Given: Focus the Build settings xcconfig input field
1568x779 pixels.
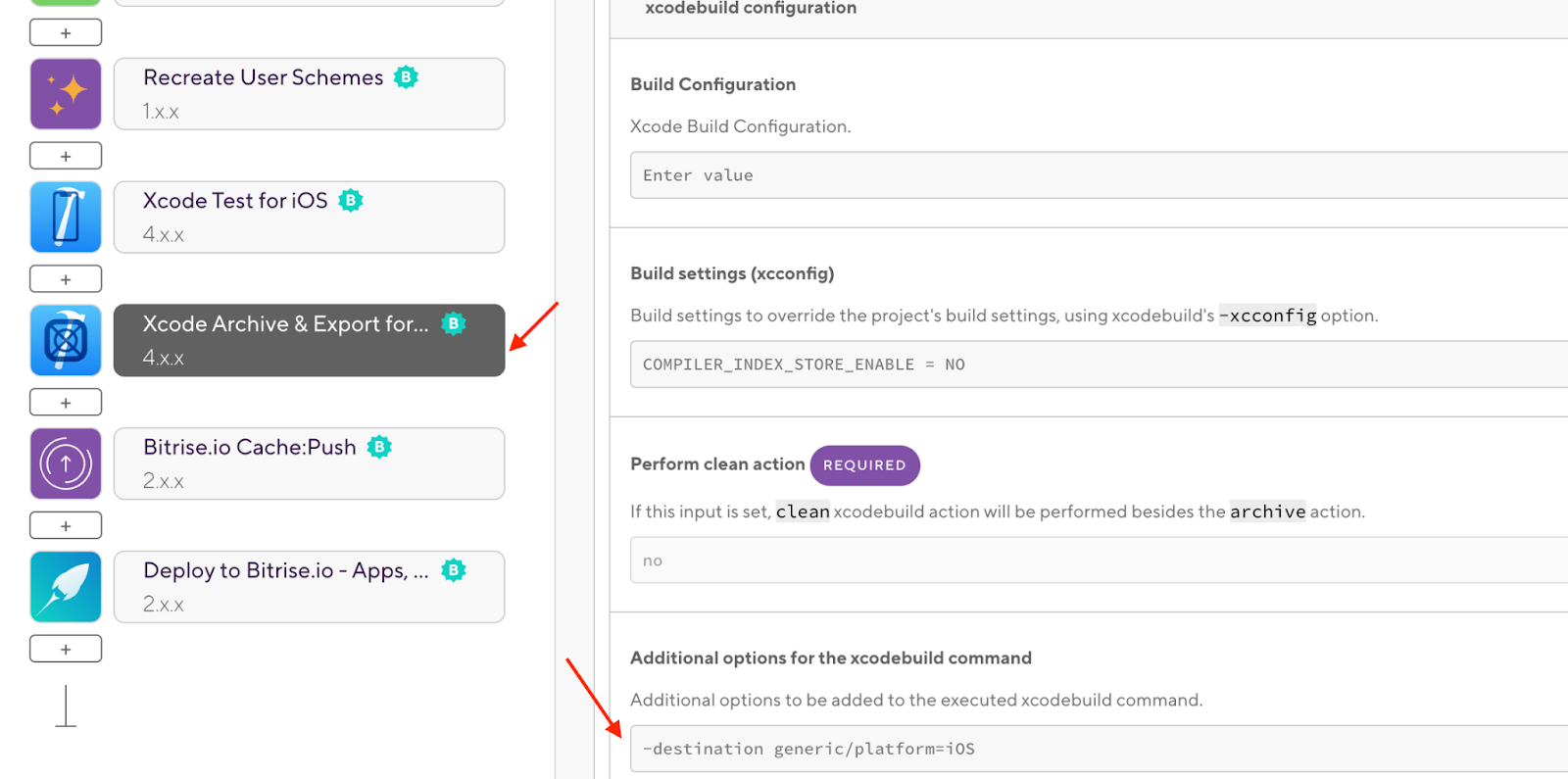Looking at the screenshot, I should [x=1099, y=365].
